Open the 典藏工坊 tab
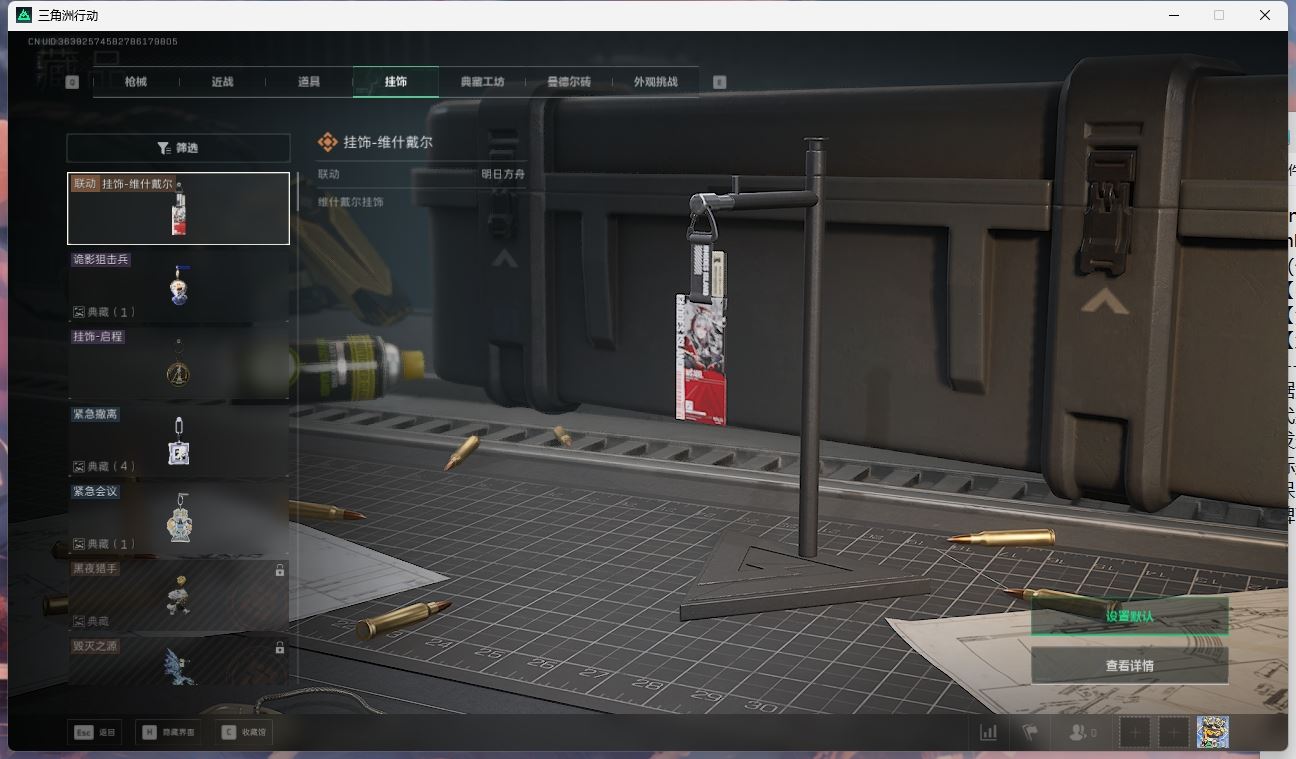 pos(481,82)
